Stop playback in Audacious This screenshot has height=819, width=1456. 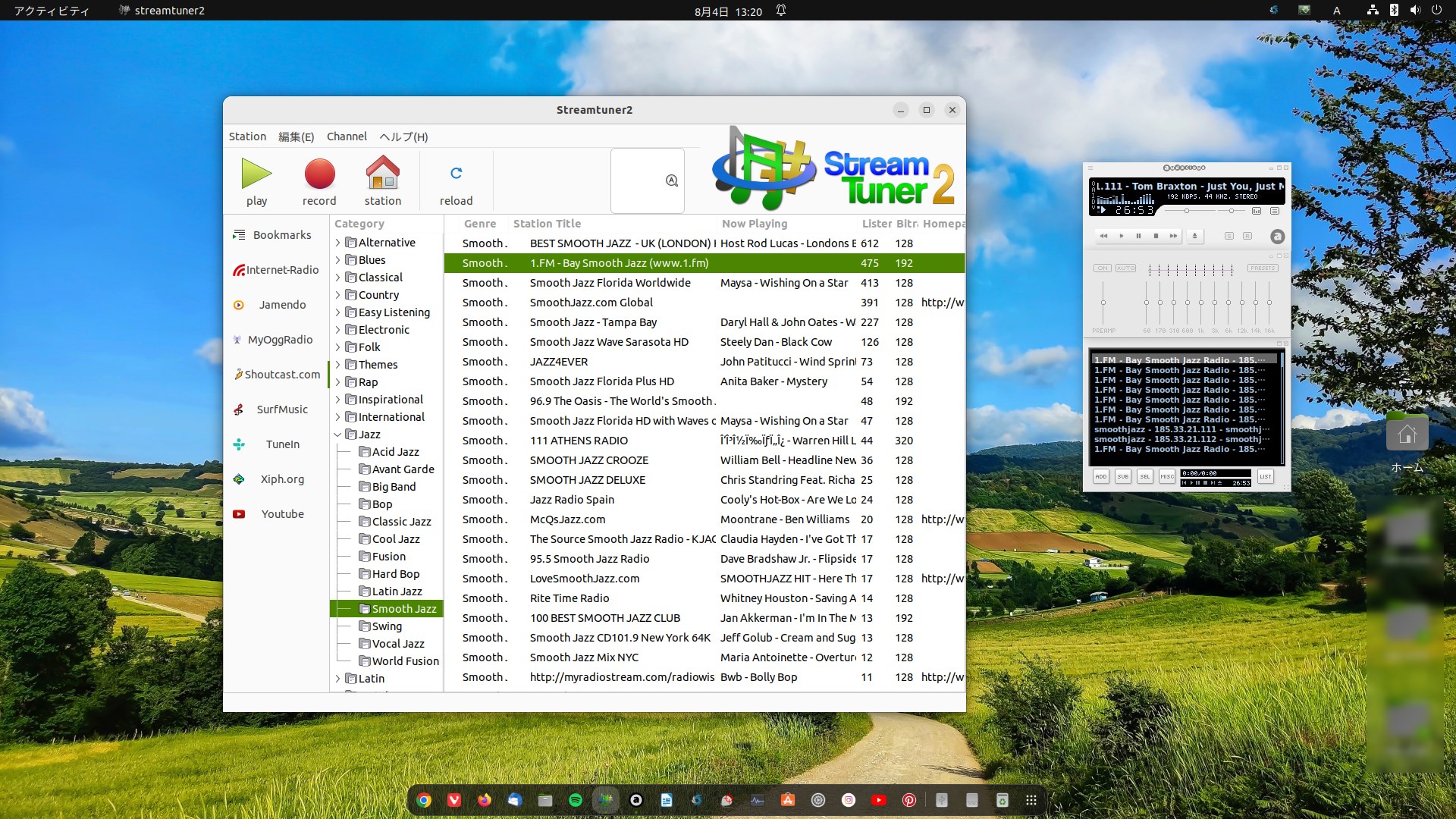coord(1156,236)
